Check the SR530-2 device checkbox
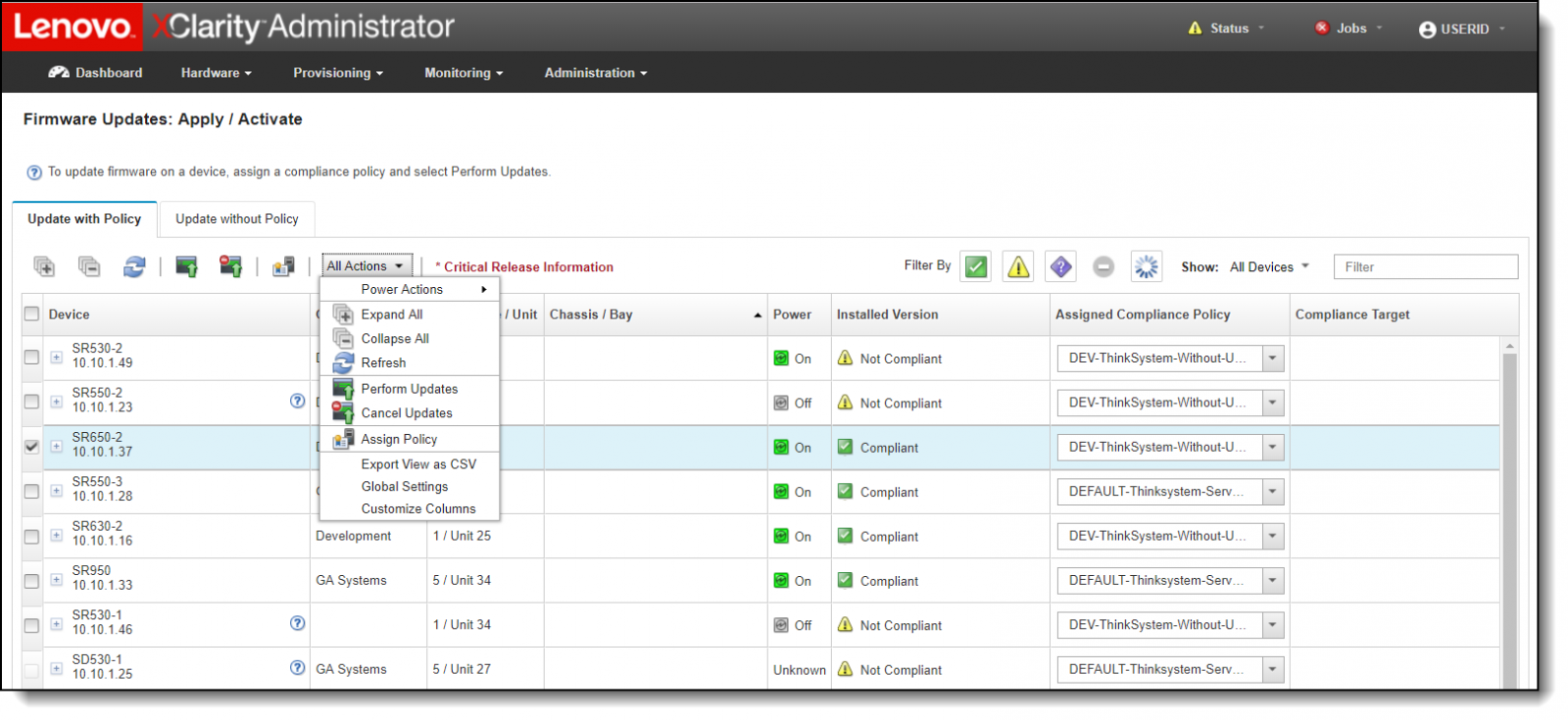 [31, 358]
